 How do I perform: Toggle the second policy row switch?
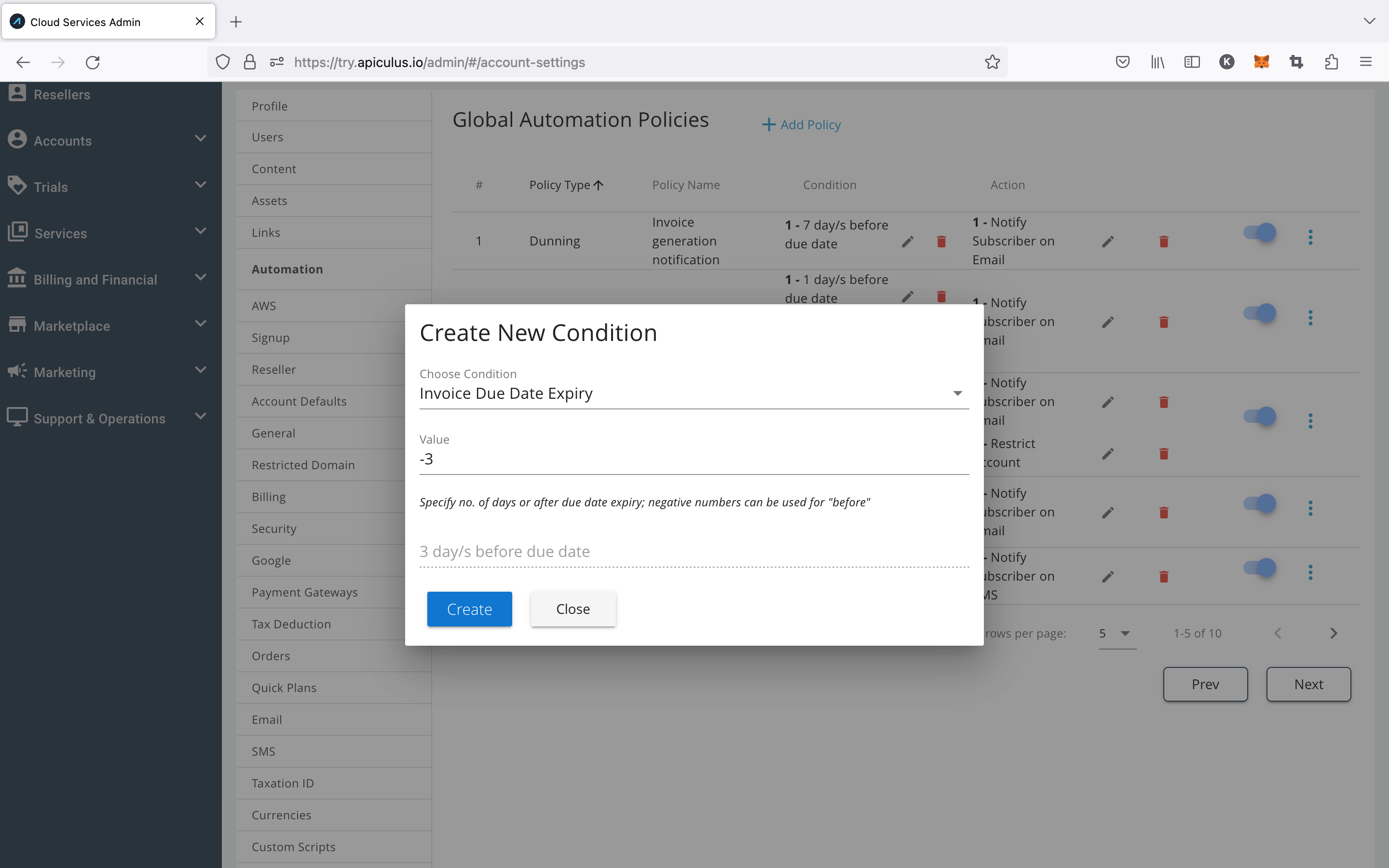[x=1259, y=313]
